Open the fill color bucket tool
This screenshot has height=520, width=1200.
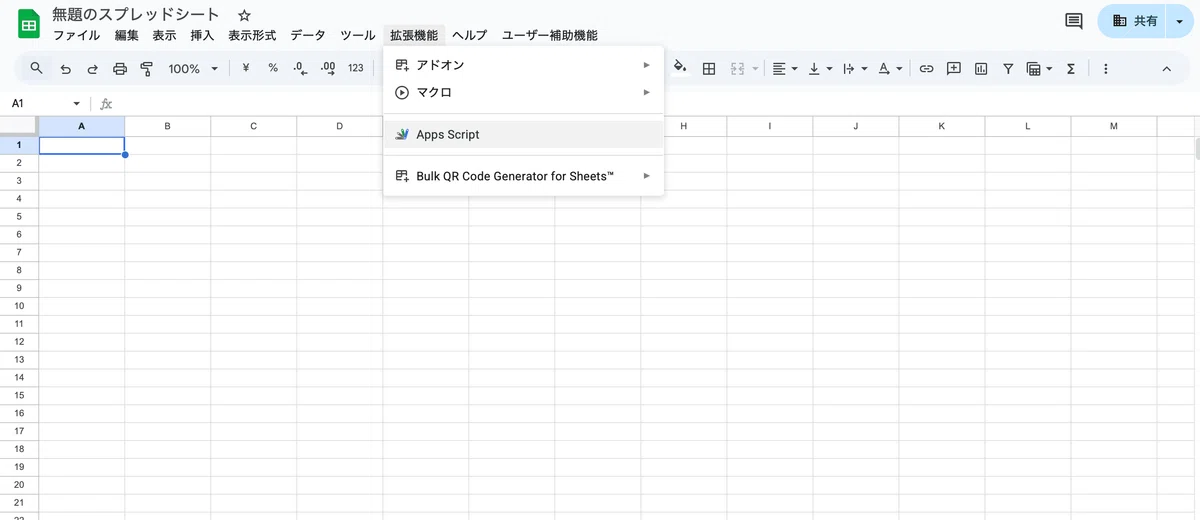point(680,68)
